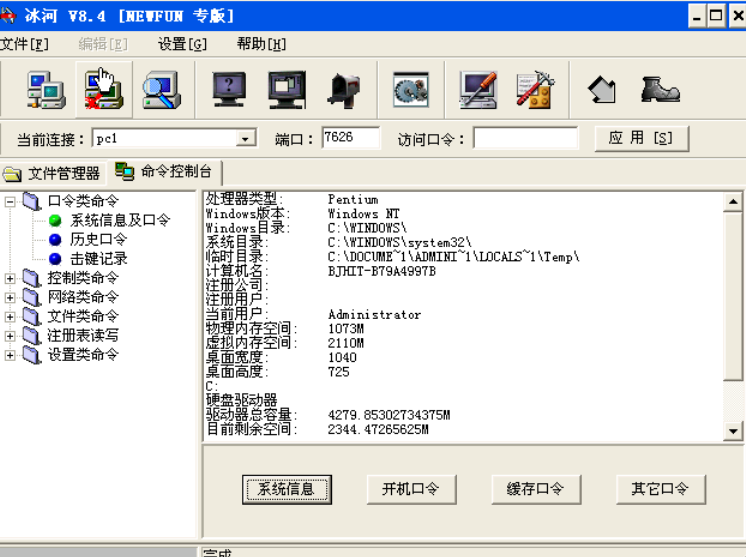Open the 编辑[E] menu
The image size is (746, 557).
pos(103,44)
